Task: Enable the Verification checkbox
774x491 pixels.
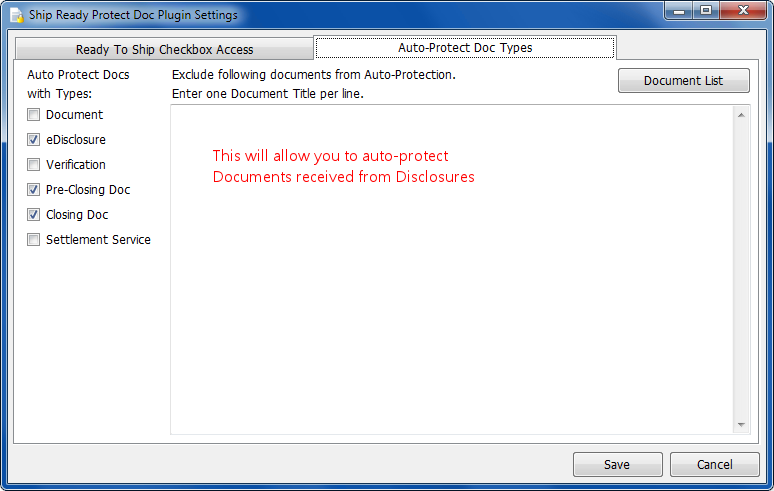Action: click(33, 164)
